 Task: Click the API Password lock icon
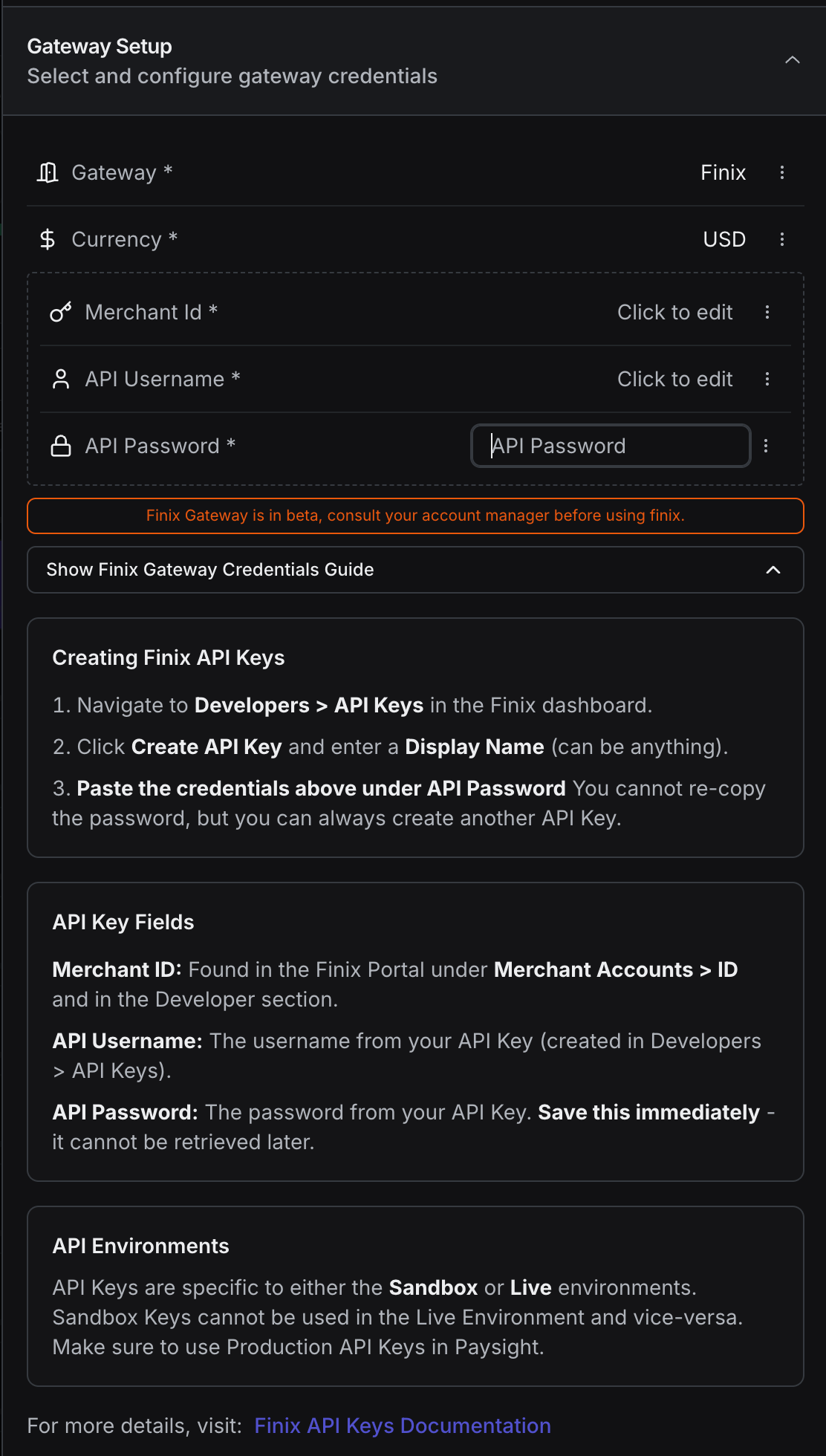click(x=61, y=446)
